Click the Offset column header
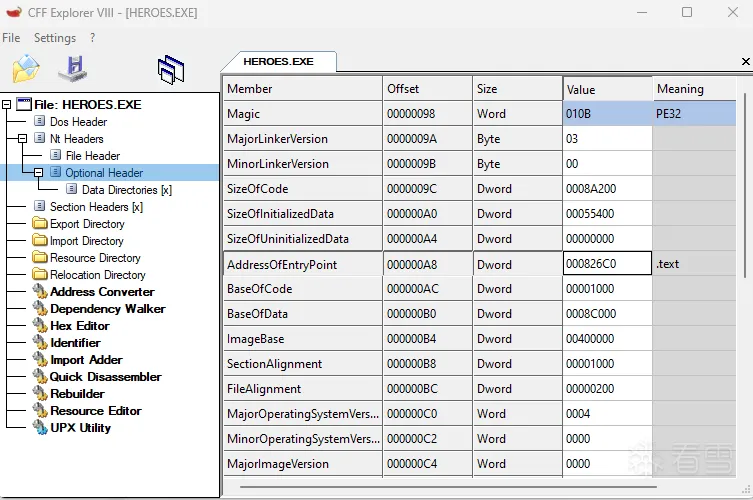The width and height of the screenshot is (753, 500). coord(427,88)
